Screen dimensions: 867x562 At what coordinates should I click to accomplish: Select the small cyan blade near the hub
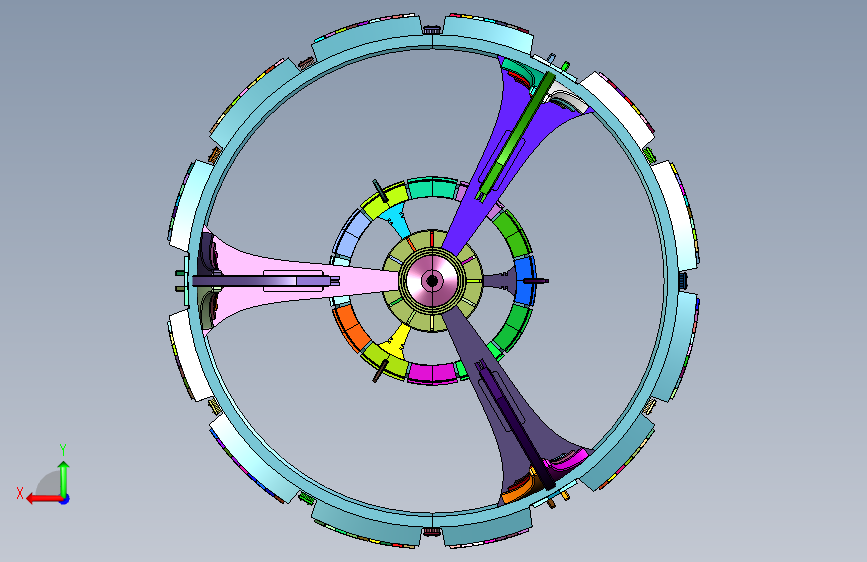396,218
